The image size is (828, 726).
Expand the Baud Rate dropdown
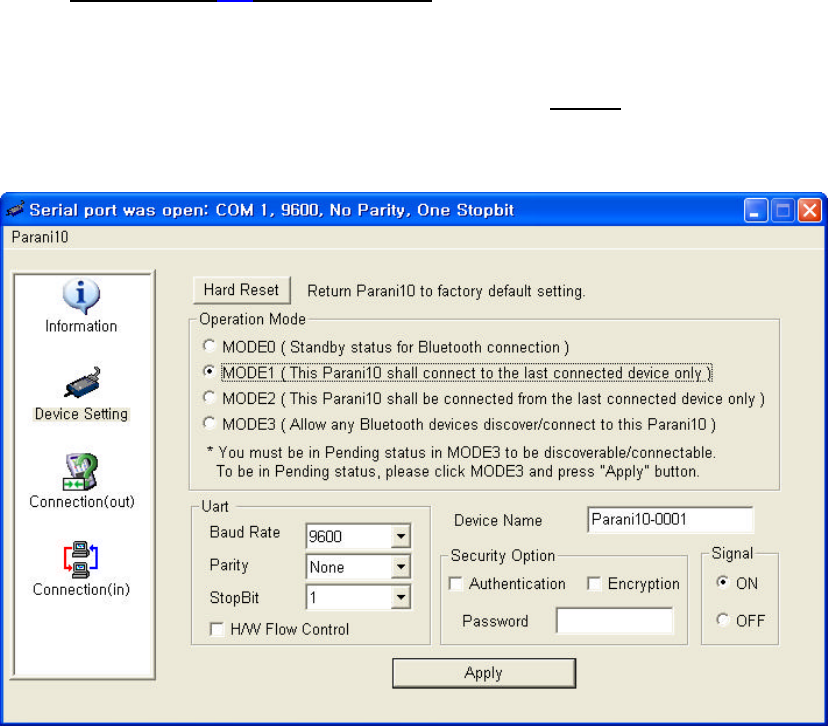pos(401,536)
